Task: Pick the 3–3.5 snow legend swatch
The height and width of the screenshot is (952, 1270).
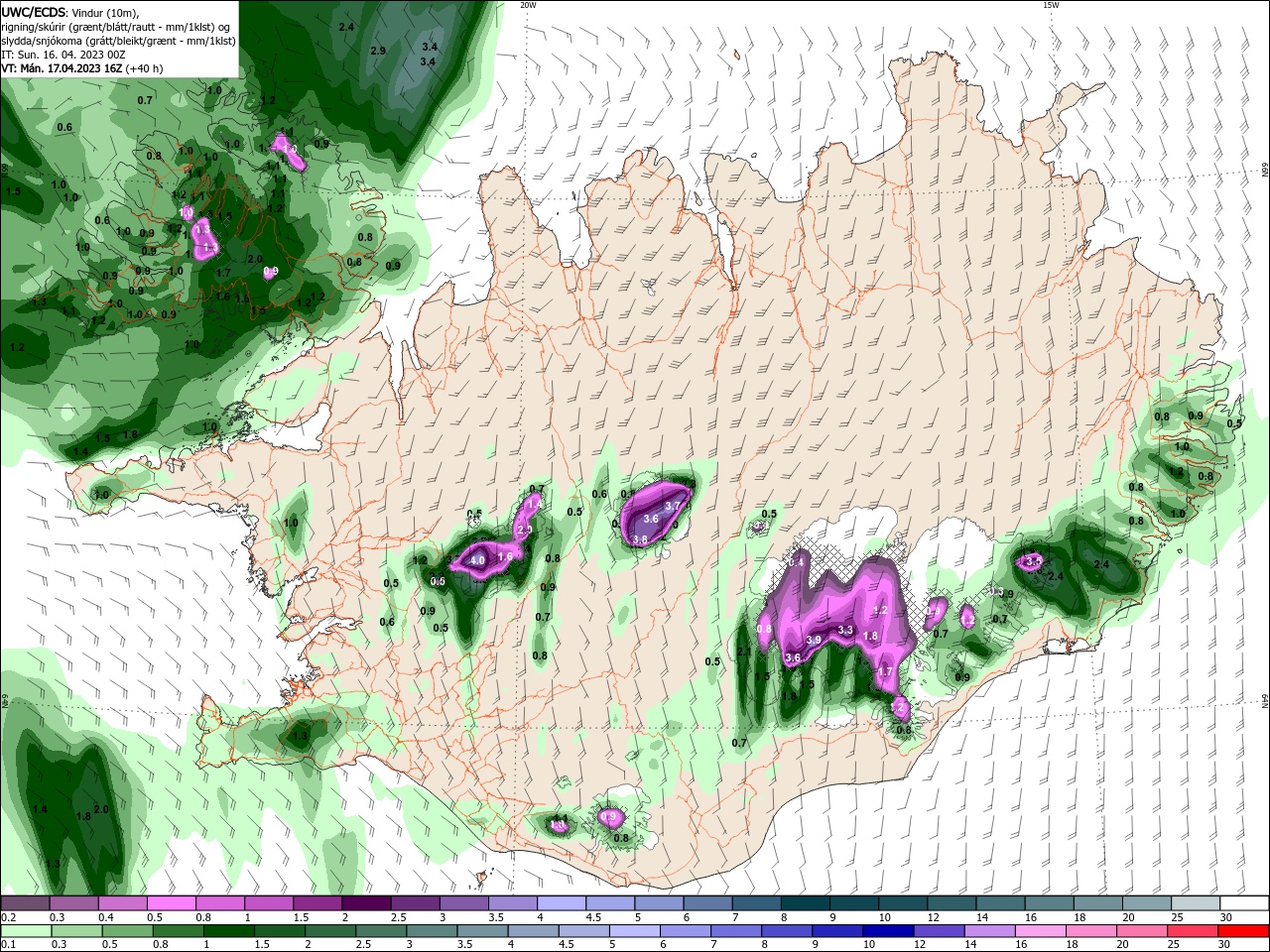Action: 465,903
